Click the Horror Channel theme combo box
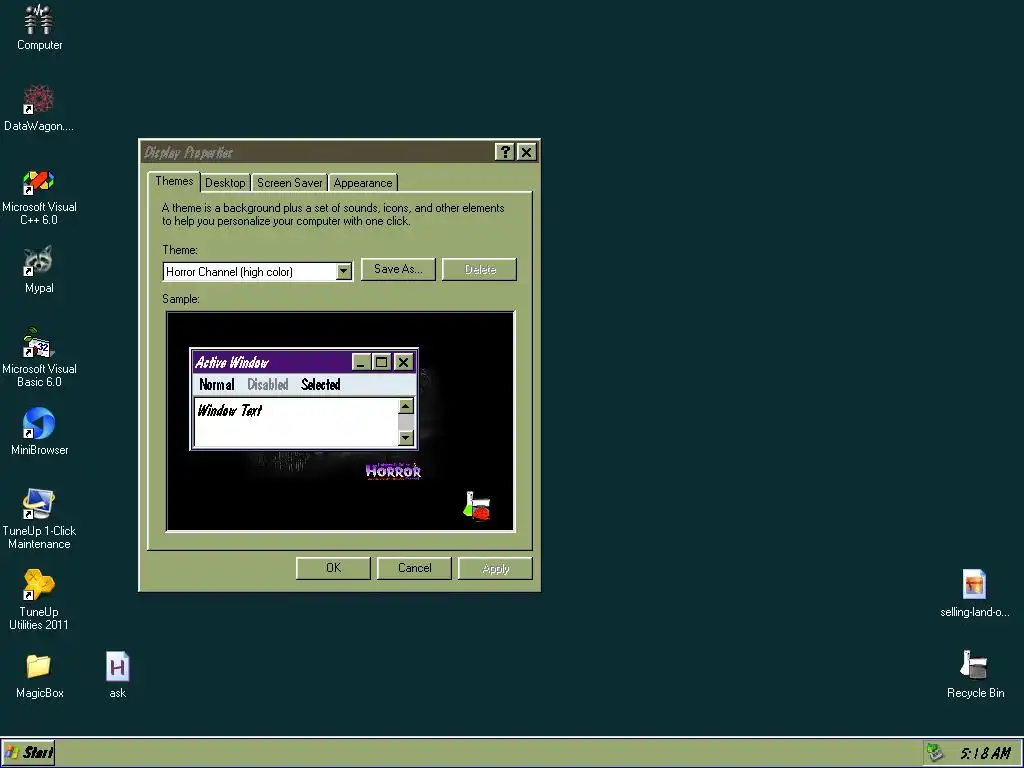The width and height of the screenshot is (1024, 768). (257, 272)
